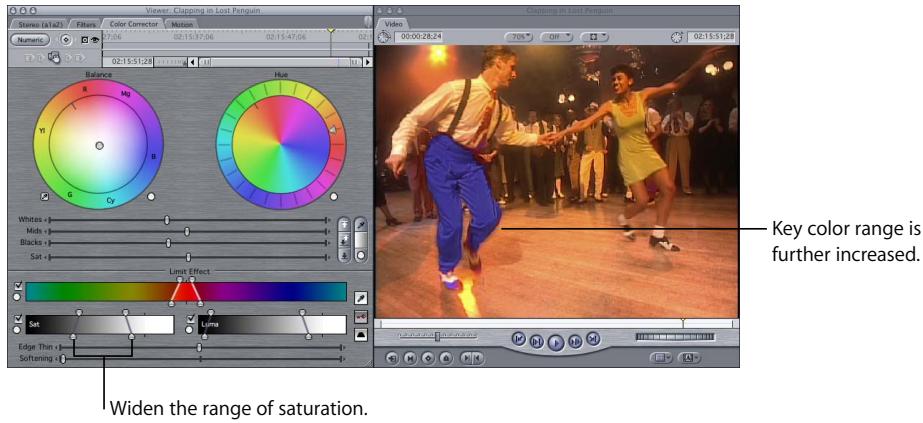The height and width of the screenshot is (423, 923).
Task: Open the view mode dropdown in Canvas
Action: [595, 36]
